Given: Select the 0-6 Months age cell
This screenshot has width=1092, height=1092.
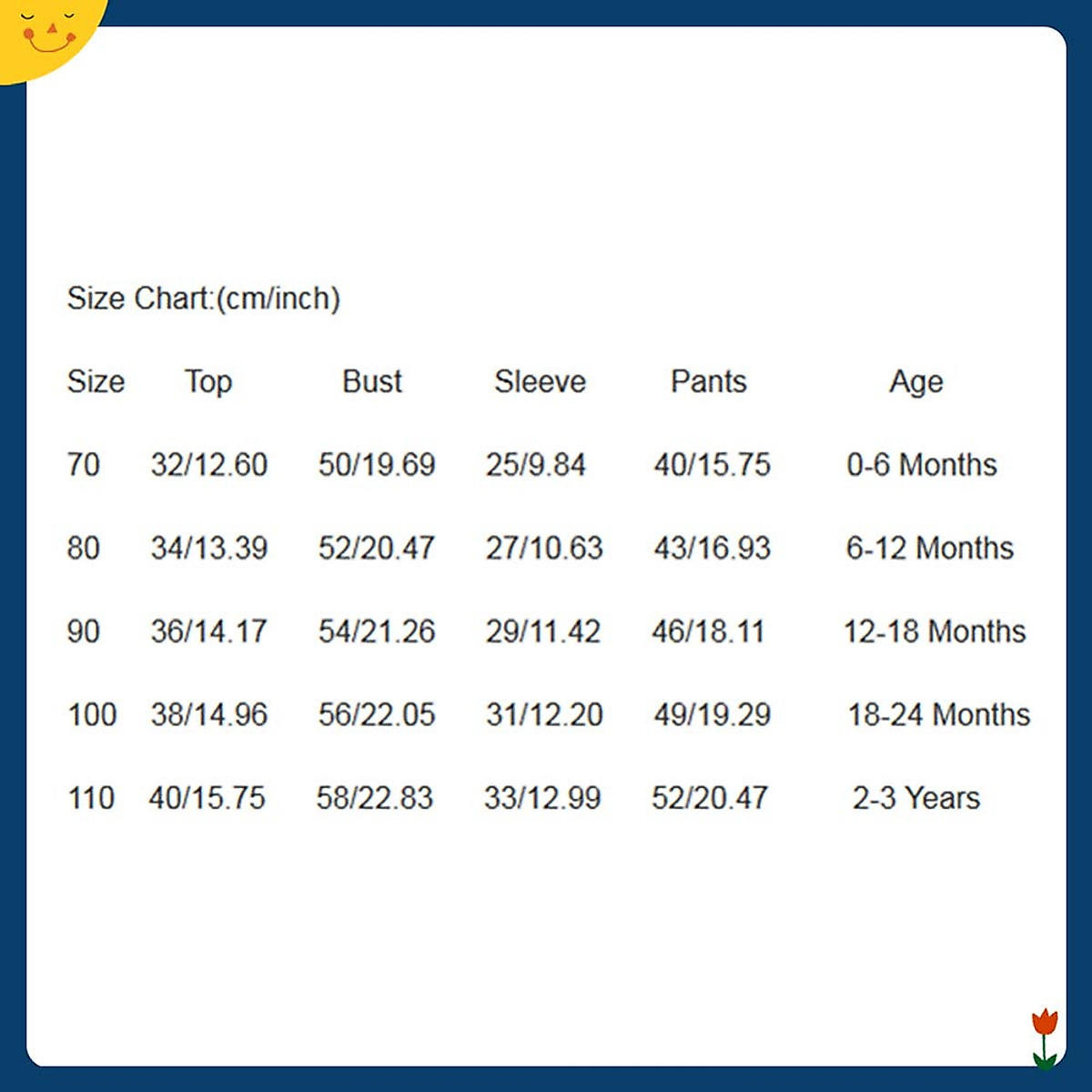Looking at the screenshot, I should pos(921,465).
